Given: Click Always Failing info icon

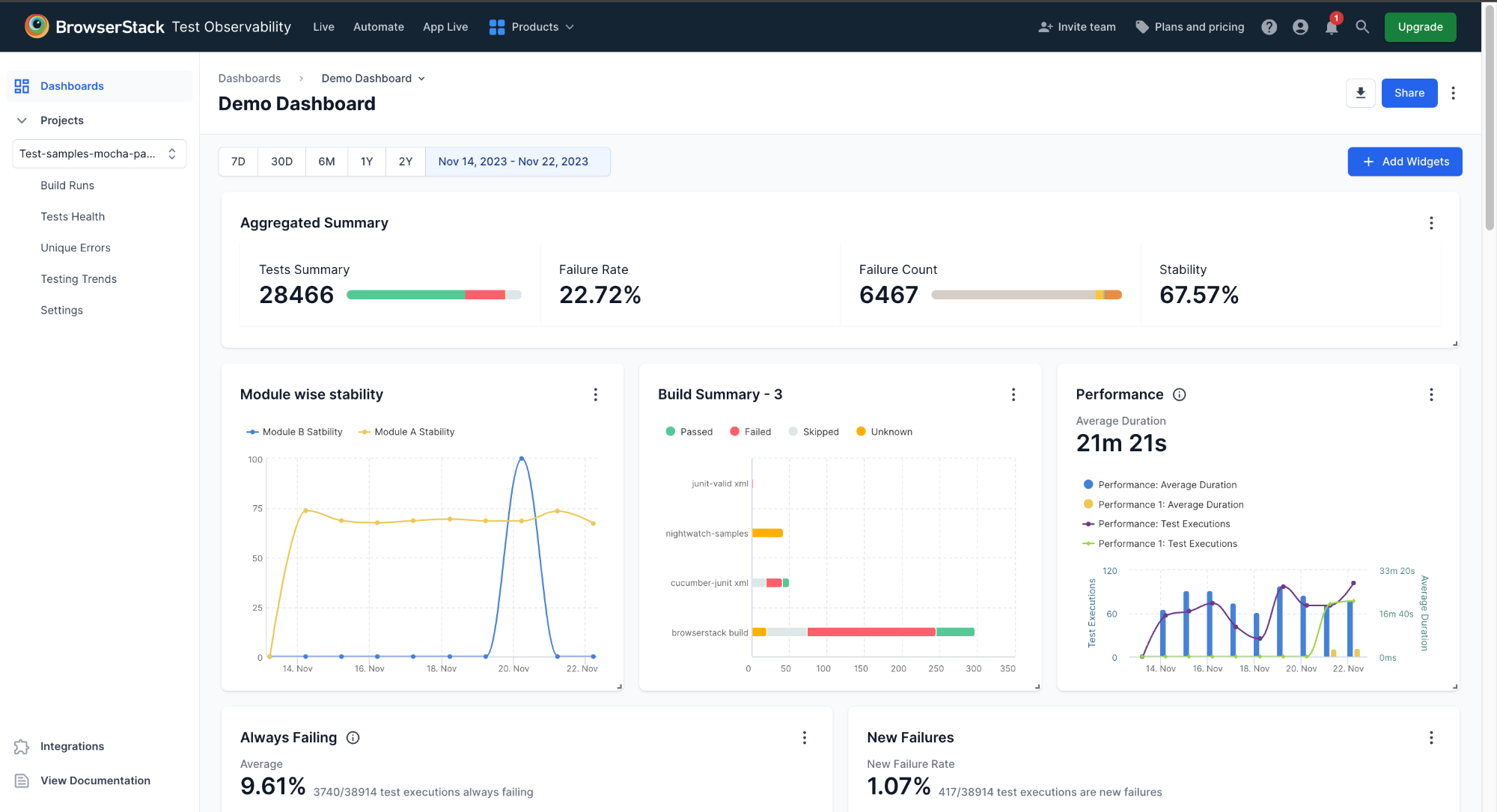Looking at the screenshot, I should (353, 738).
